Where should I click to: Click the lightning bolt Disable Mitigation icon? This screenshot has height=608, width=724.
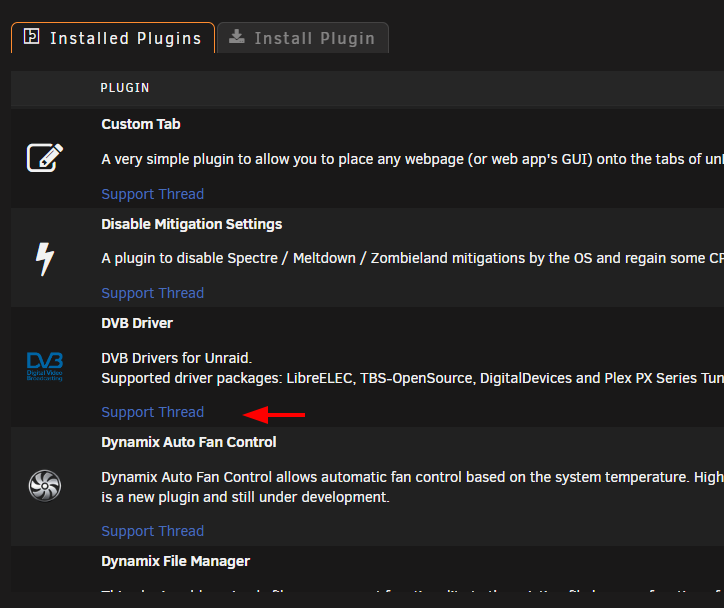point(45,259)
